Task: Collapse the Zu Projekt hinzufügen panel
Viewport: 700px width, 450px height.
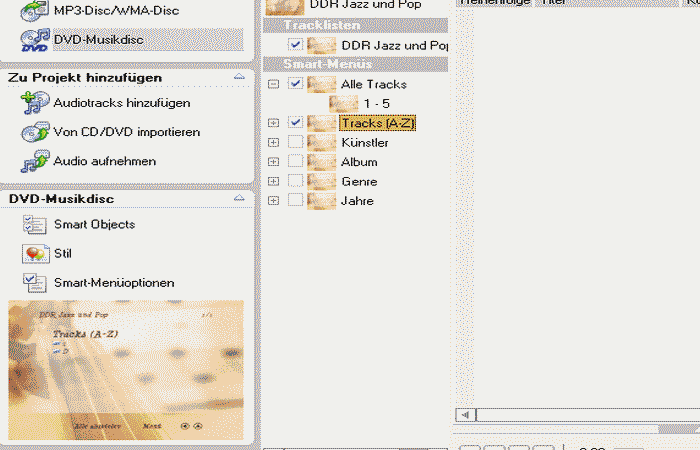Action: 238,77
